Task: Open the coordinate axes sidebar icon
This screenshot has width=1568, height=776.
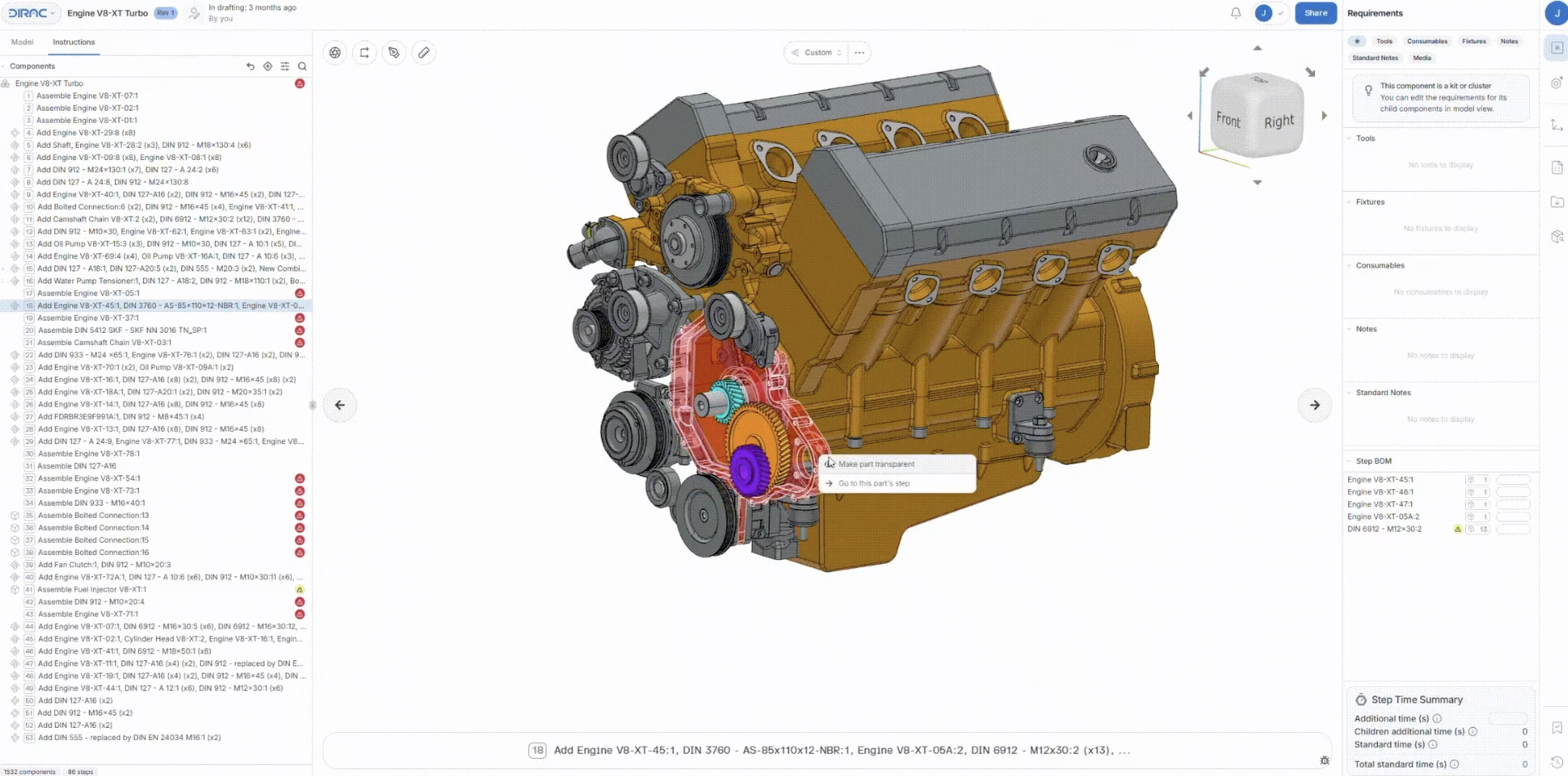Action: click(1556, 125)
